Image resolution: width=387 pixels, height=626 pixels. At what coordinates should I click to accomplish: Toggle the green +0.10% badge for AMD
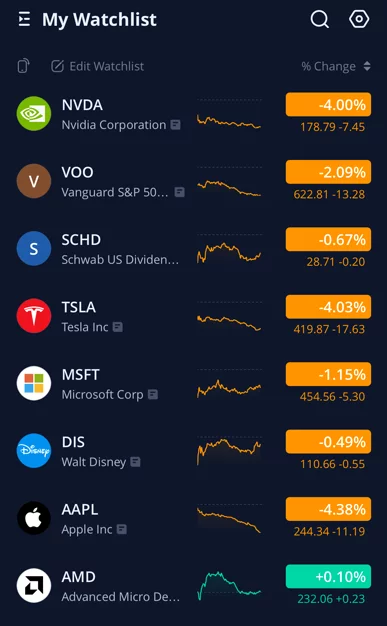click(x=328, y=576)
